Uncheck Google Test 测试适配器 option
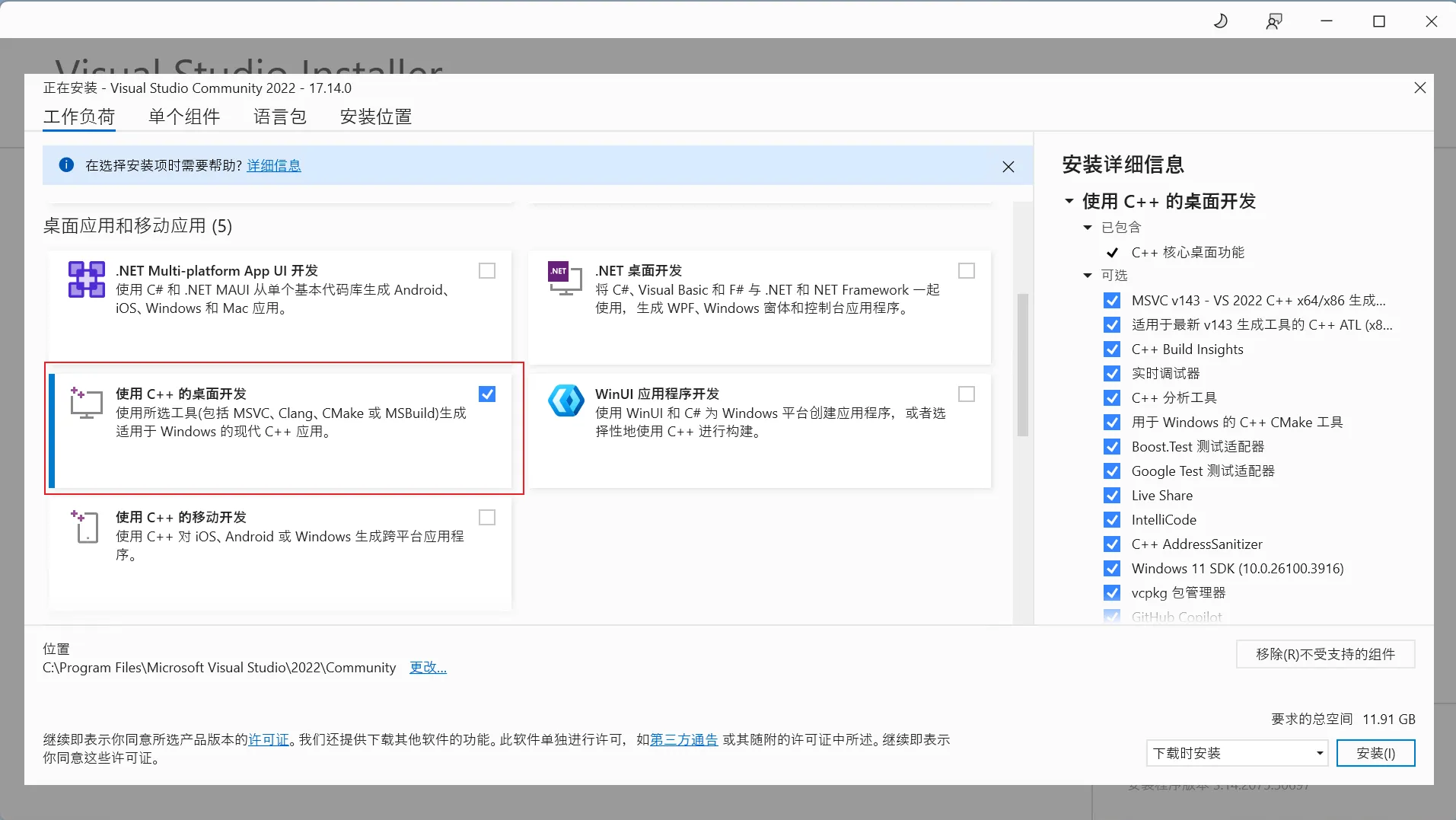Image resolution: width=1456 pixels, height=820 pixels. (x=1112, y=471)
